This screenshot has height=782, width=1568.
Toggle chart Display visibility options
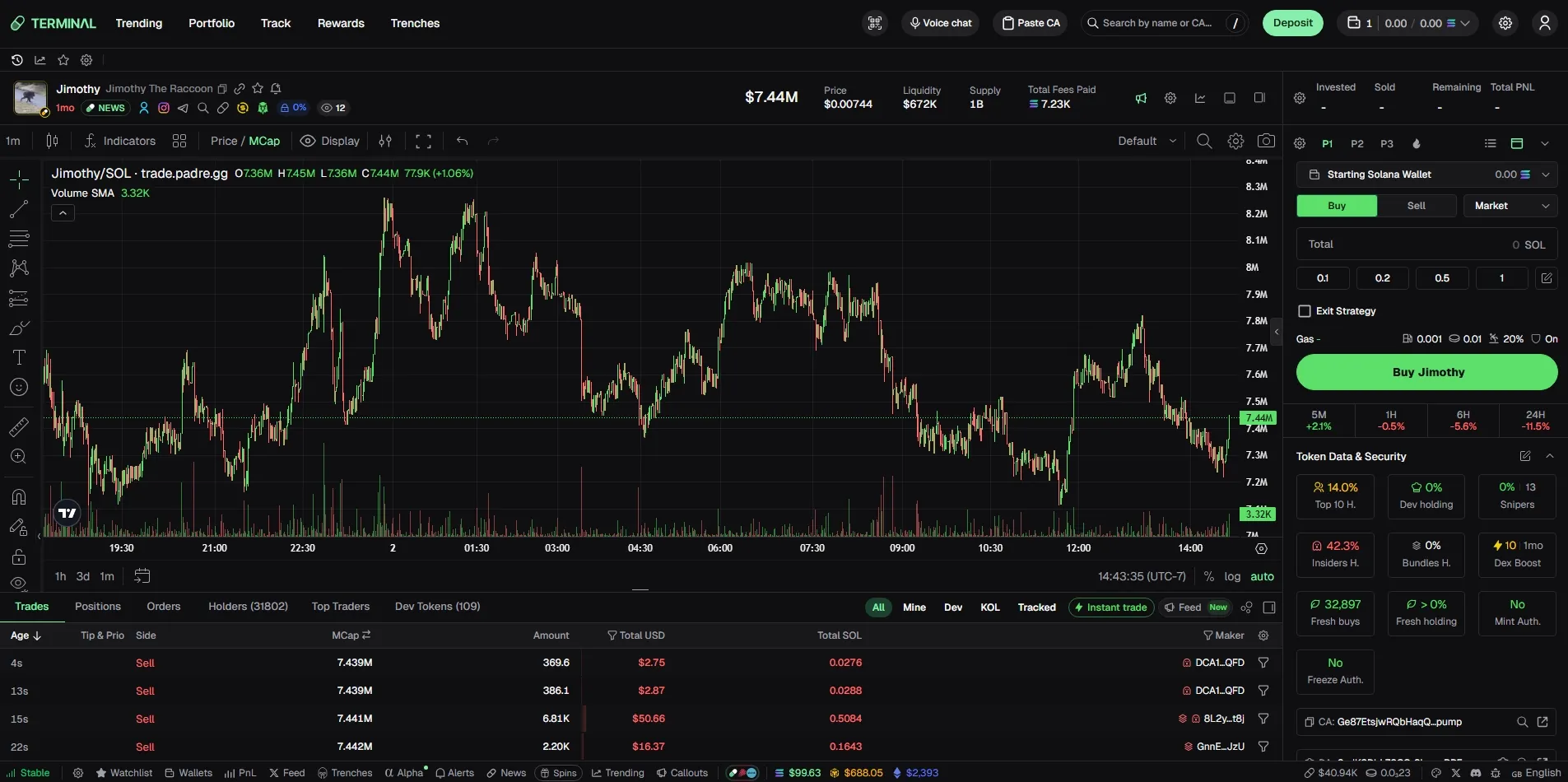point(330,141)
